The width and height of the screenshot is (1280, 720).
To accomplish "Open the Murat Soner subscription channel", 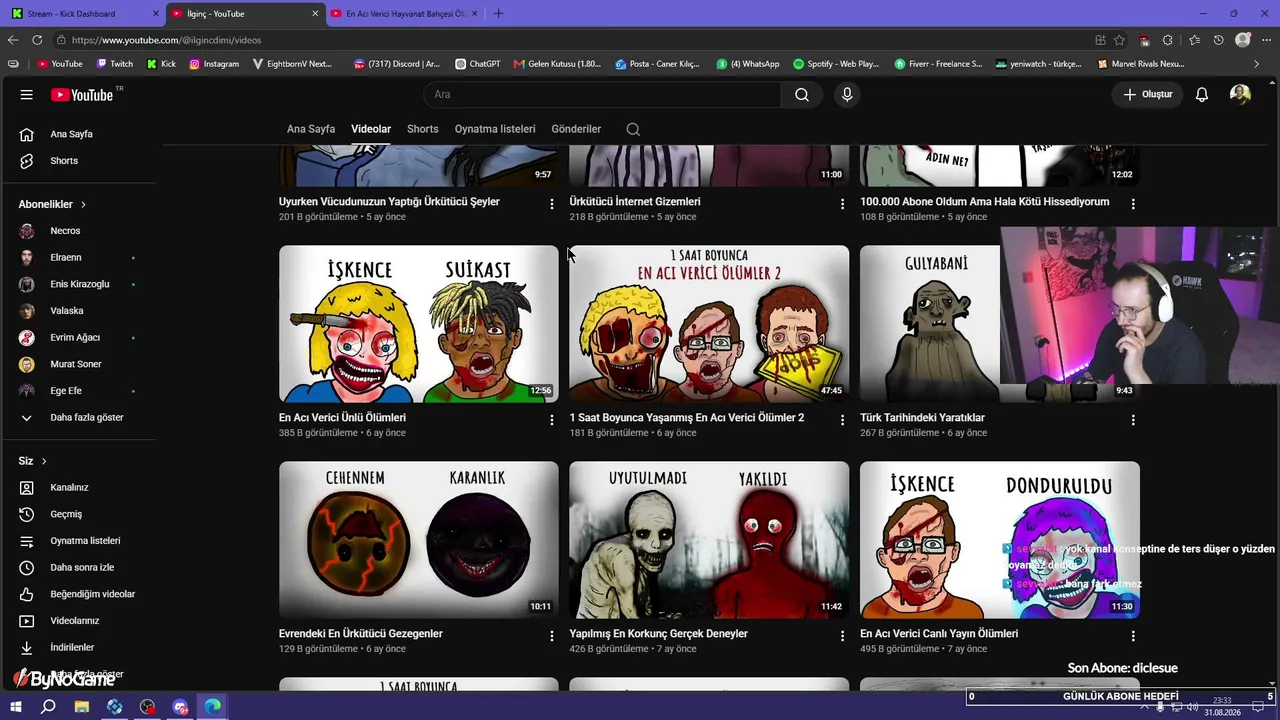I will click(78, 364).
